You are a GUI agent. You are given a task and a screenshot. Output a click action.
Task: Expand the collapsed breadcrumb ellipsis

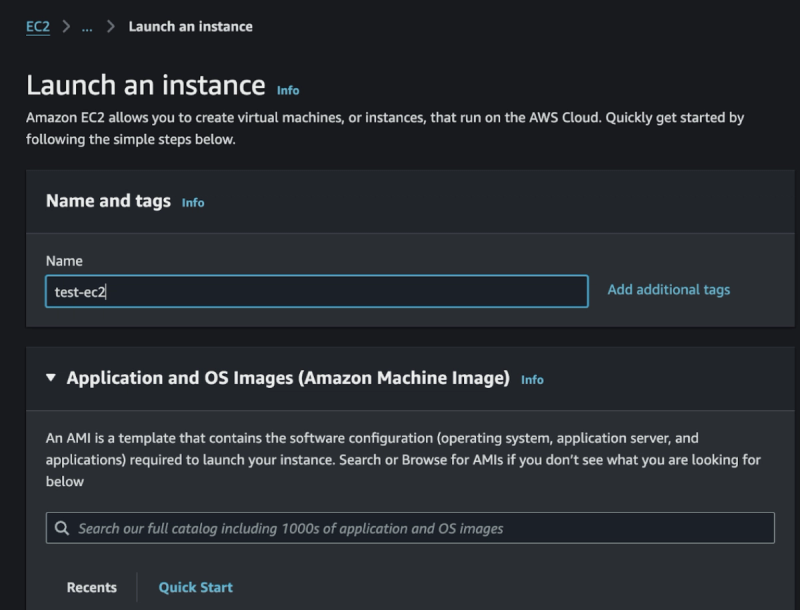coord(87,27)
